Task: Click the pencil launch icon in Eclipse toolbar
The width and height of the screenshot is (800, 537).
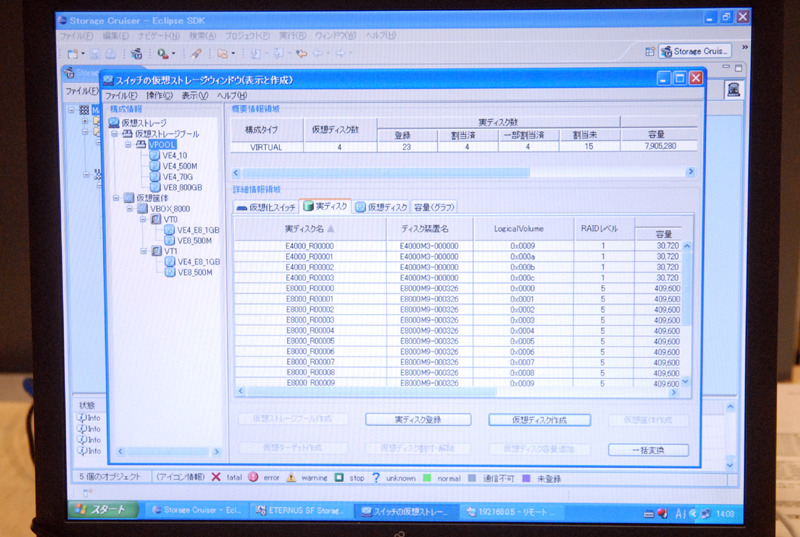Action: [196, 53]
